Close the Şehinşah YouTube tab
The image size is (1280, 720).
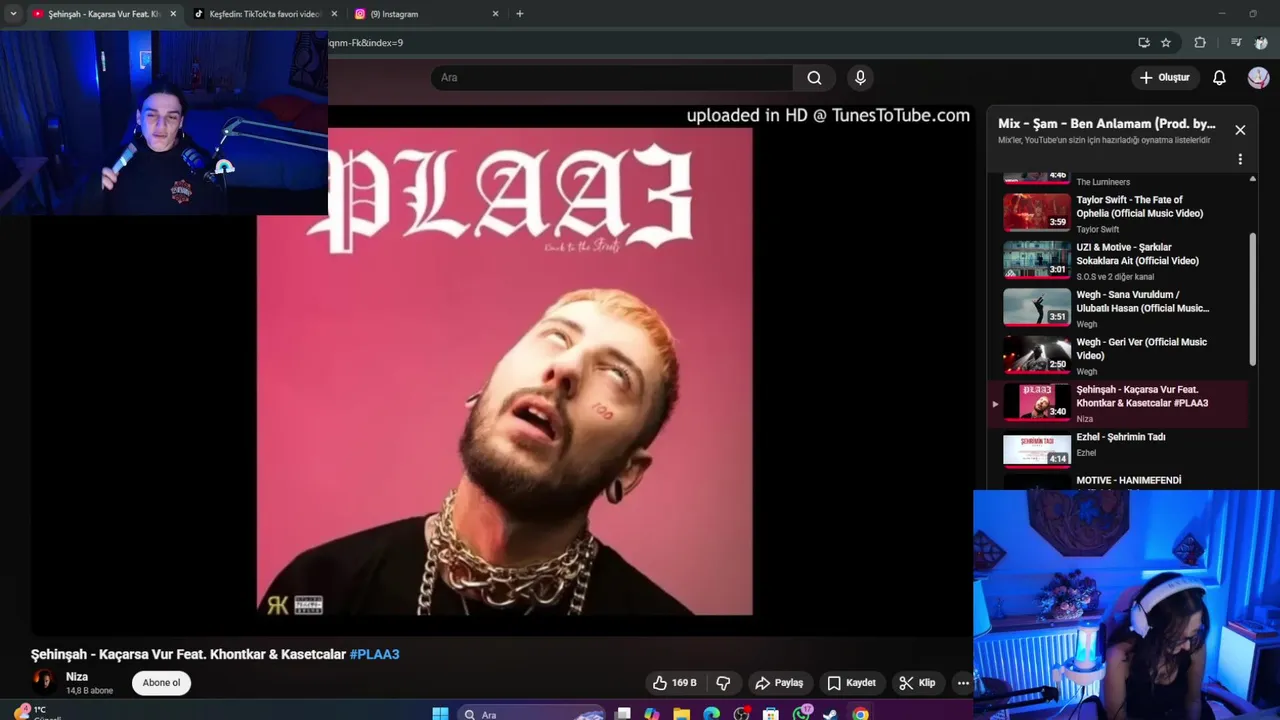click(173, 14)
